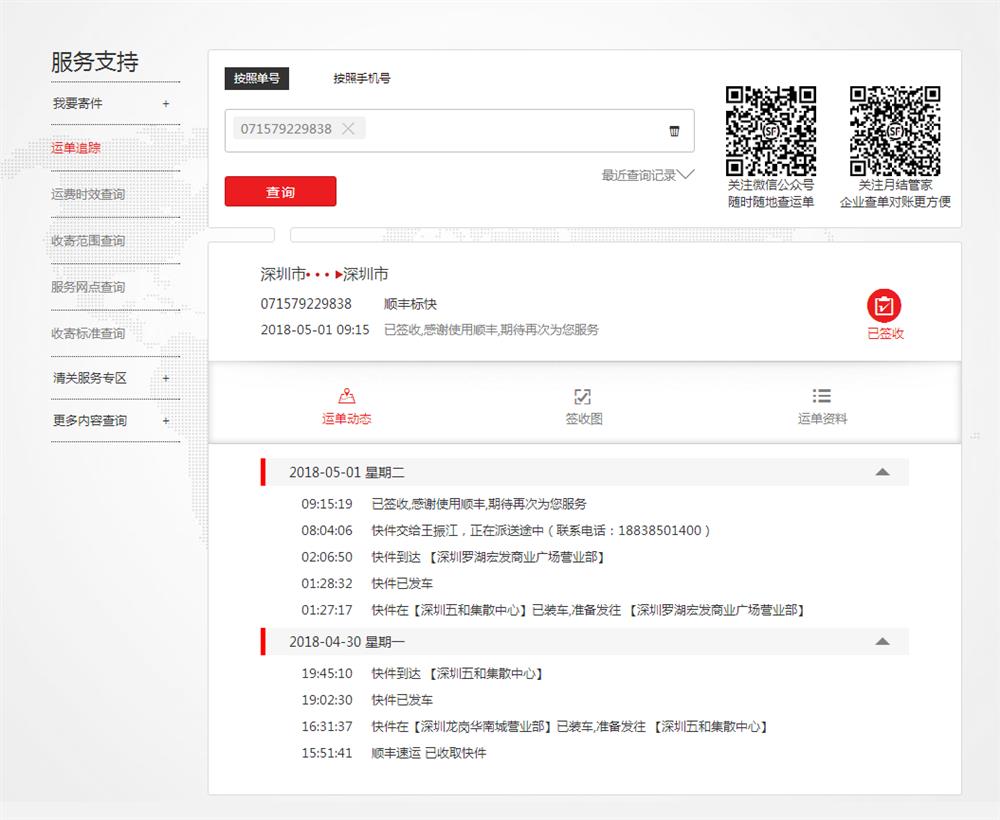The height and width of the screenshot is (820, 1000).
Task: Click the 深圳市 to 深圳市 route heading
Action: [324, 274]
